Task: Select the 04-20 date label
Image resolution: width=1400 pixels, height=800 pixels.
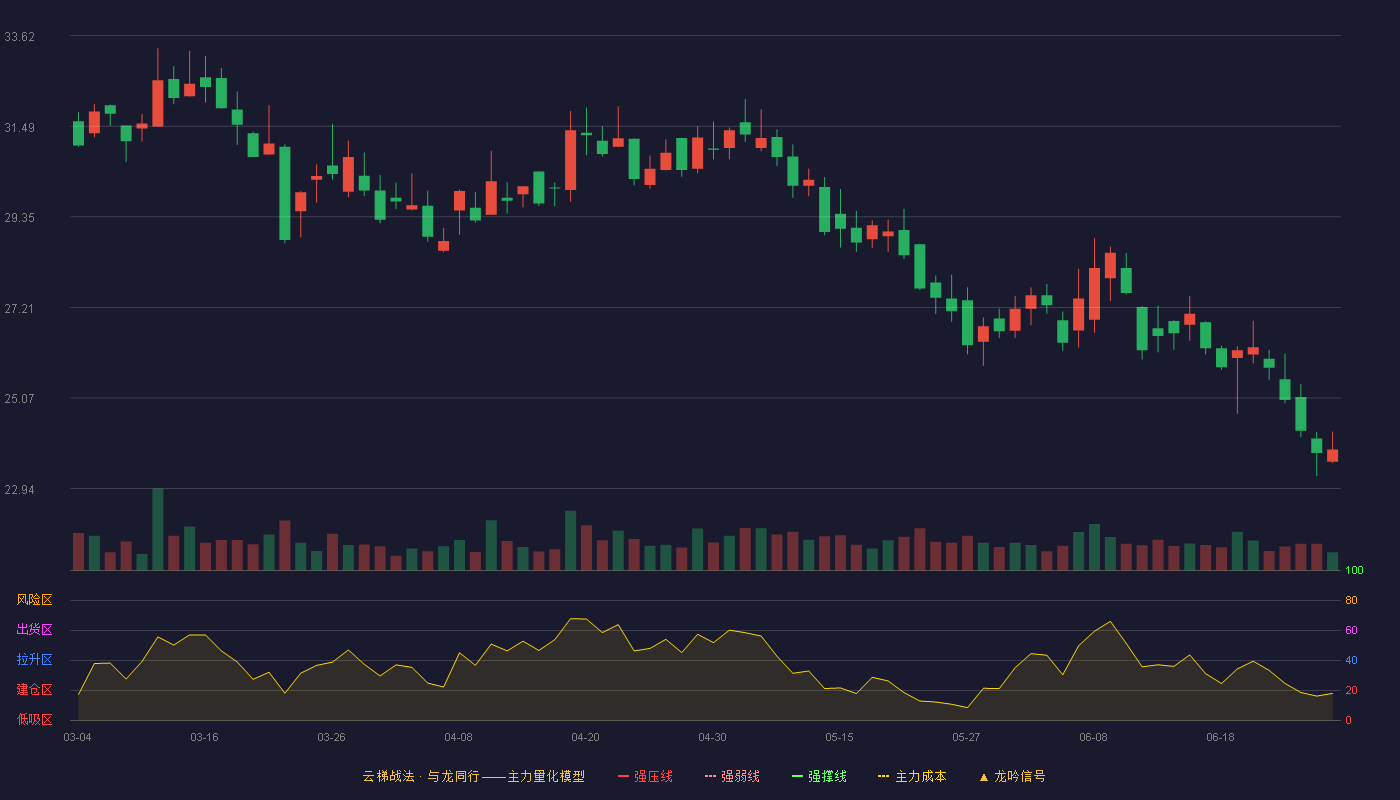Action: coord(585,737)
